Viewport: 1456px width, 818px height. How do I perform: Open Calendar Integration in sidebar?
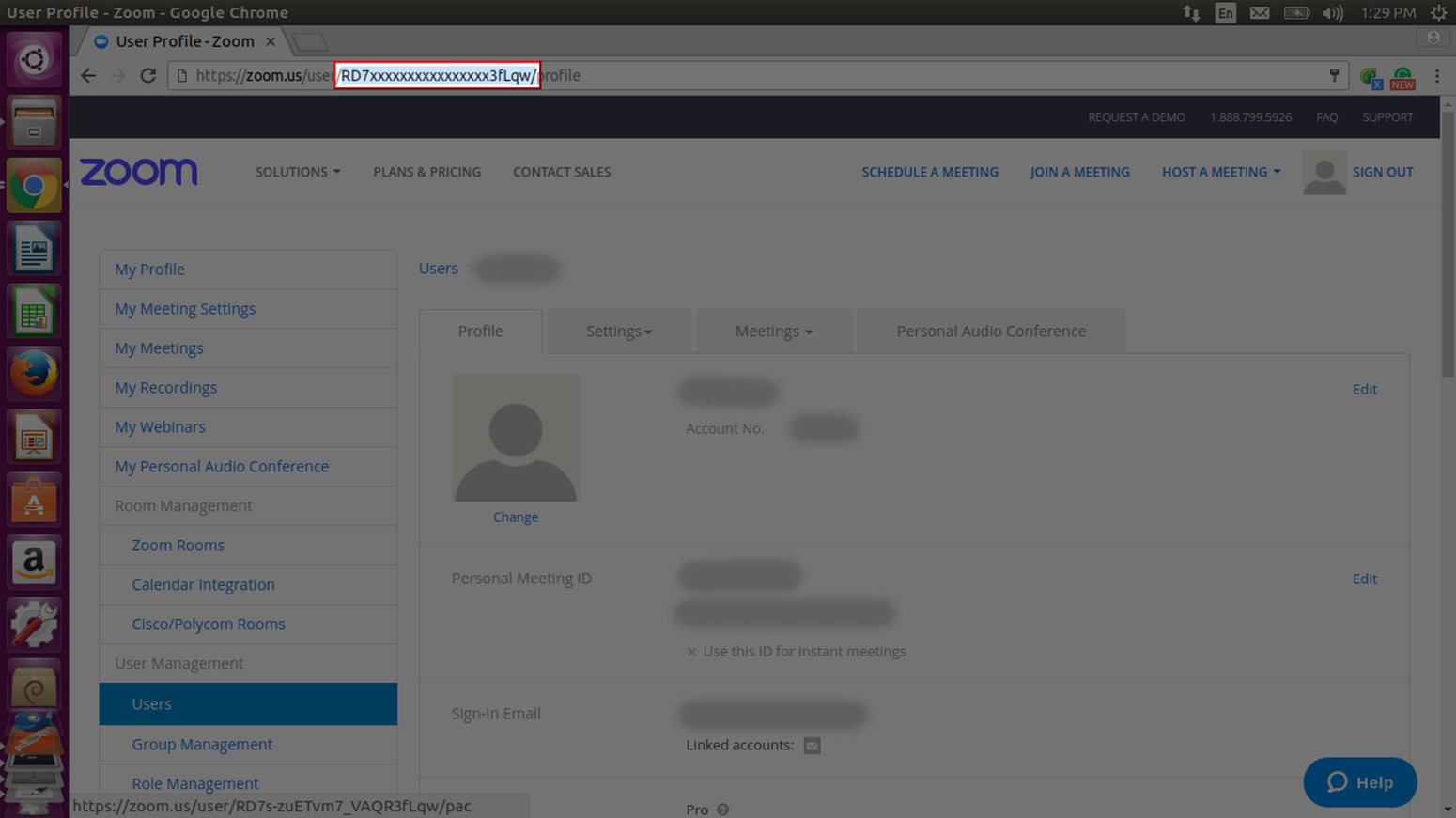(x=248, y=585)
